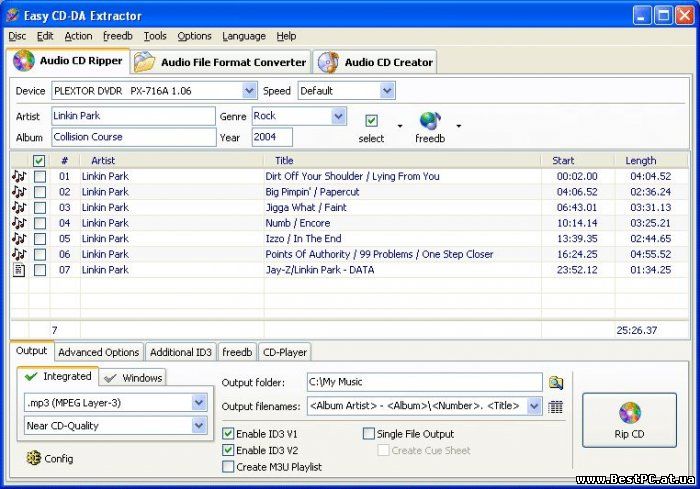Open the Action menu
The height and width of the screenshot is (489, 700).
(78, 36)
